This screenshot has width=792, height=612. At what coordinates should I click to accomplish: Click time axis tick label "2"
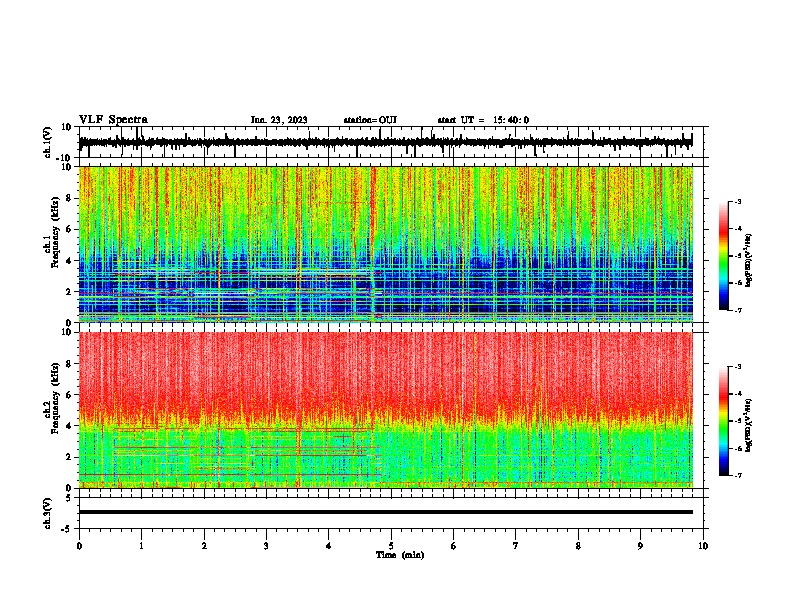pyautogui.click(x=204, y=546)
